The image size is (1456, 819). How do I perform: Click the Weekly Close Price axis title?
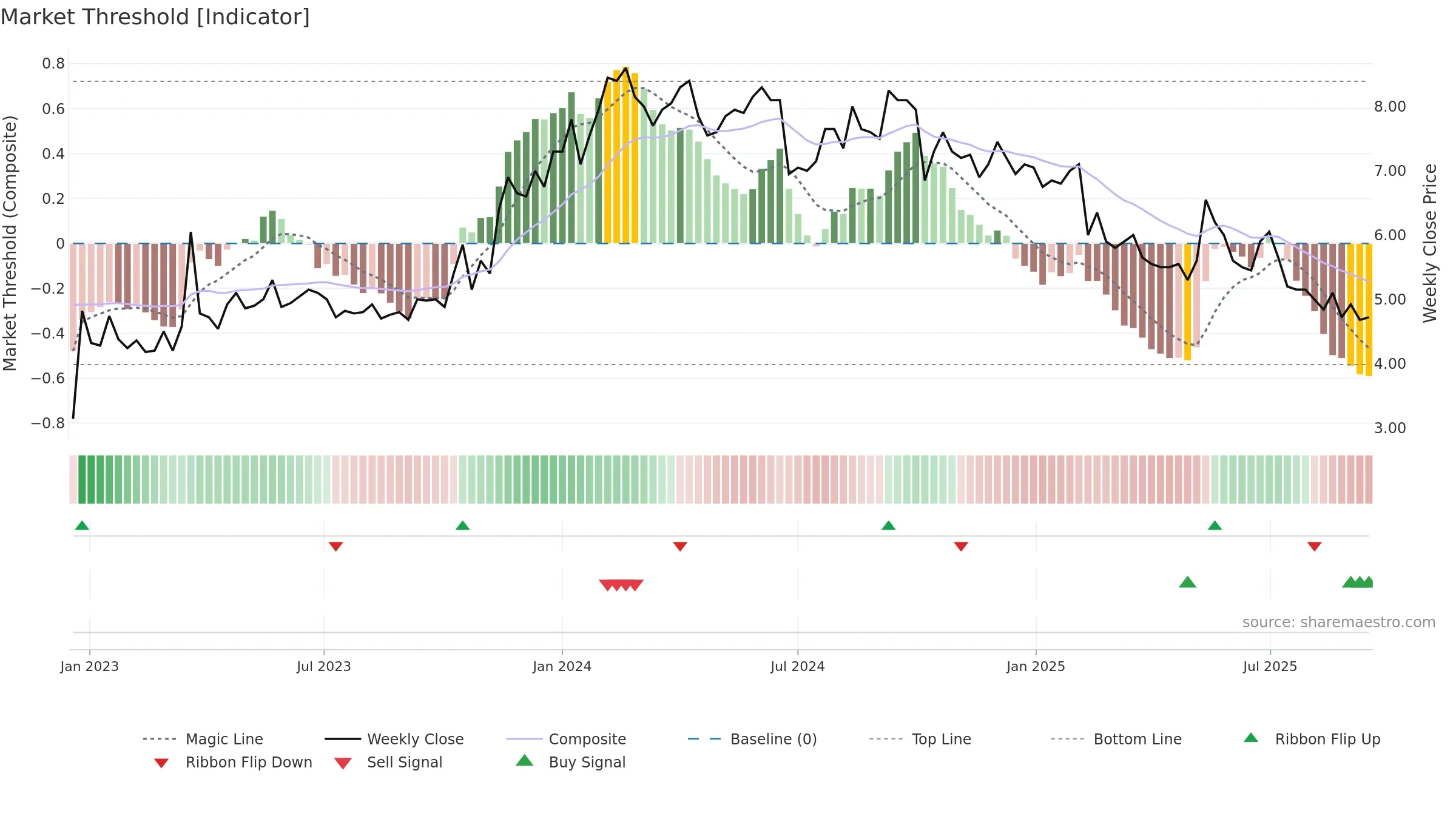click(x=1430, y=243)
